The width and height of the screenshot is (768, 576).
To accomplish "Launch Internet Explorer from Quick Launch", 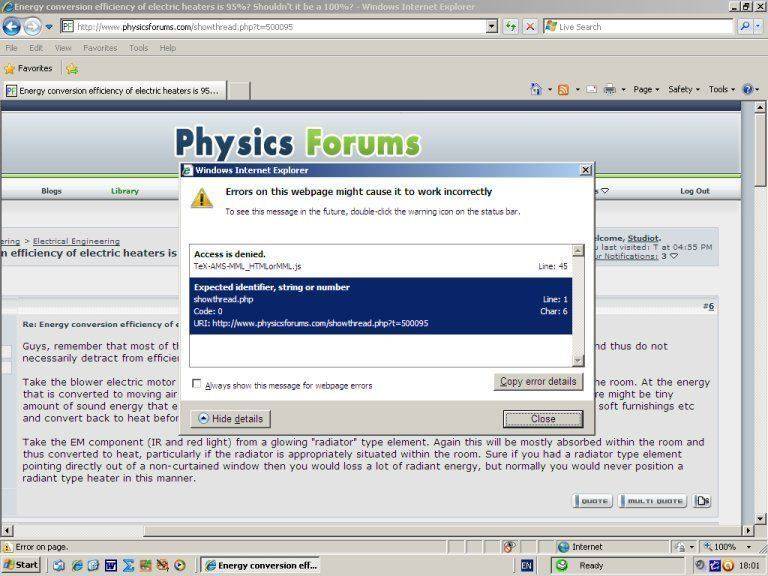I will [x=77, y=565].
